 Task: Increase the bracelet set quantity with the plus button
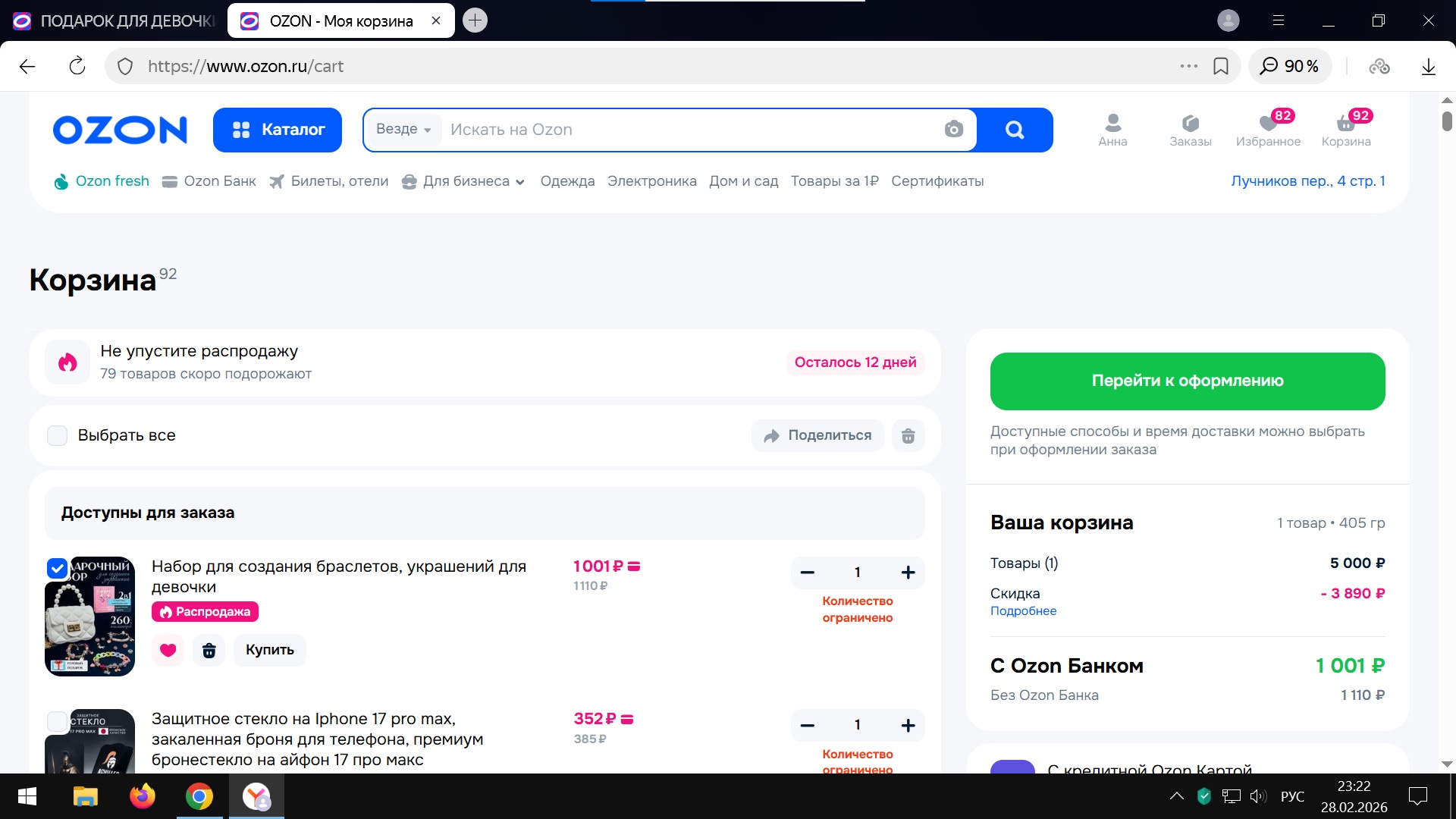908,573
